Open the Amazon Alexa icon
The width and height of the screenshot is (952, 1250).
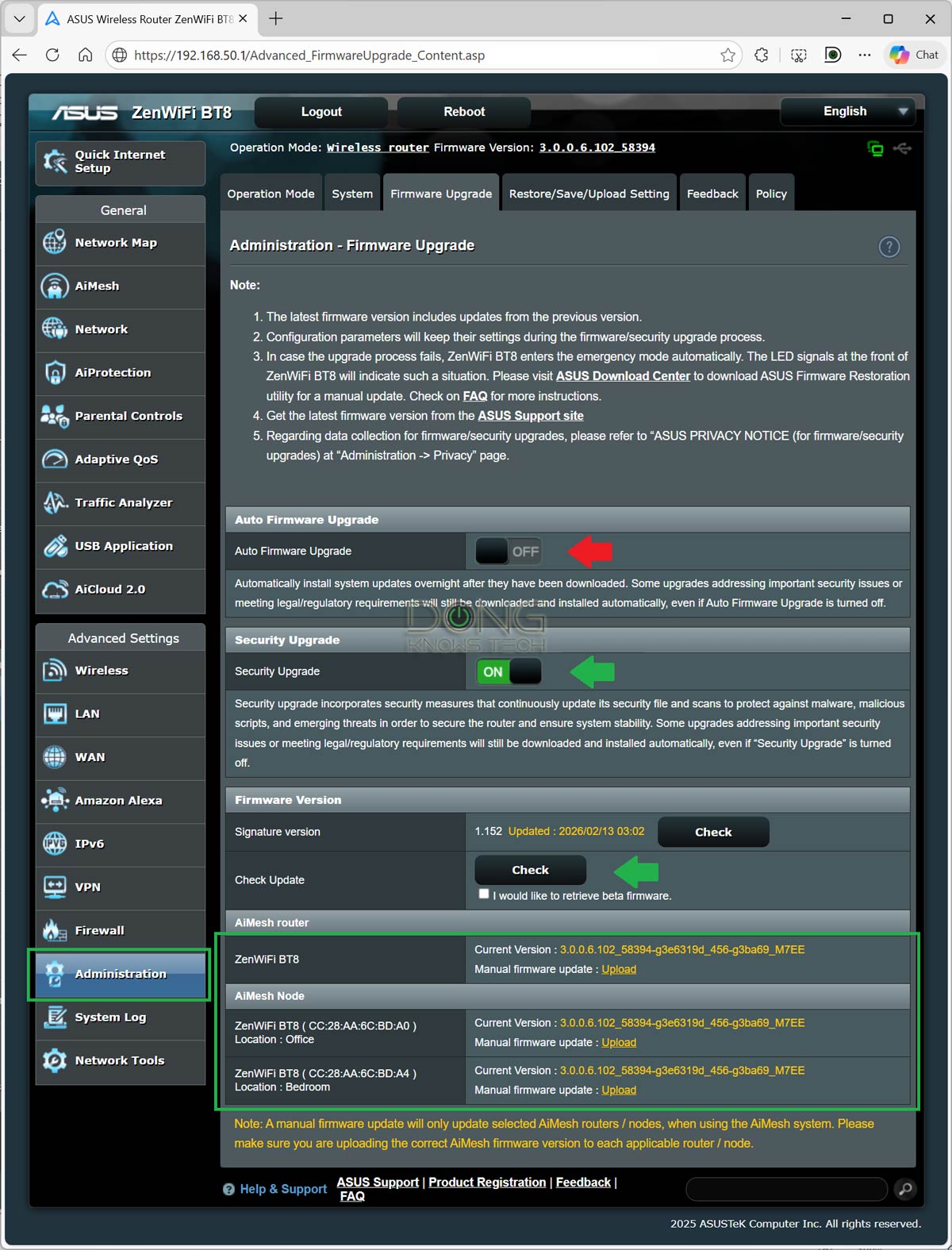pos(55,800)
